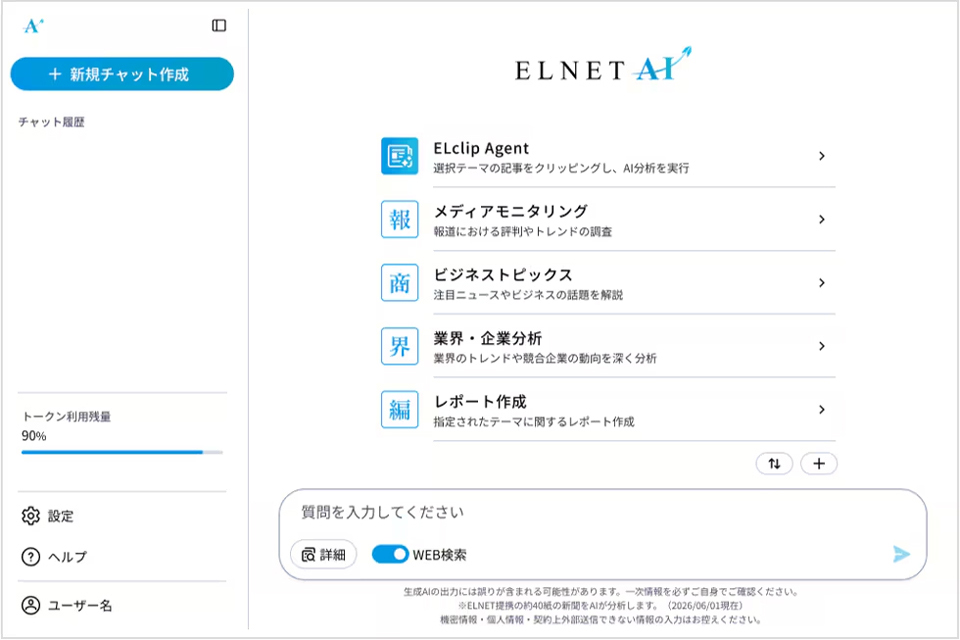Click the plus add button below list
This screenshot has width=960, height=640.
(819, 464)
